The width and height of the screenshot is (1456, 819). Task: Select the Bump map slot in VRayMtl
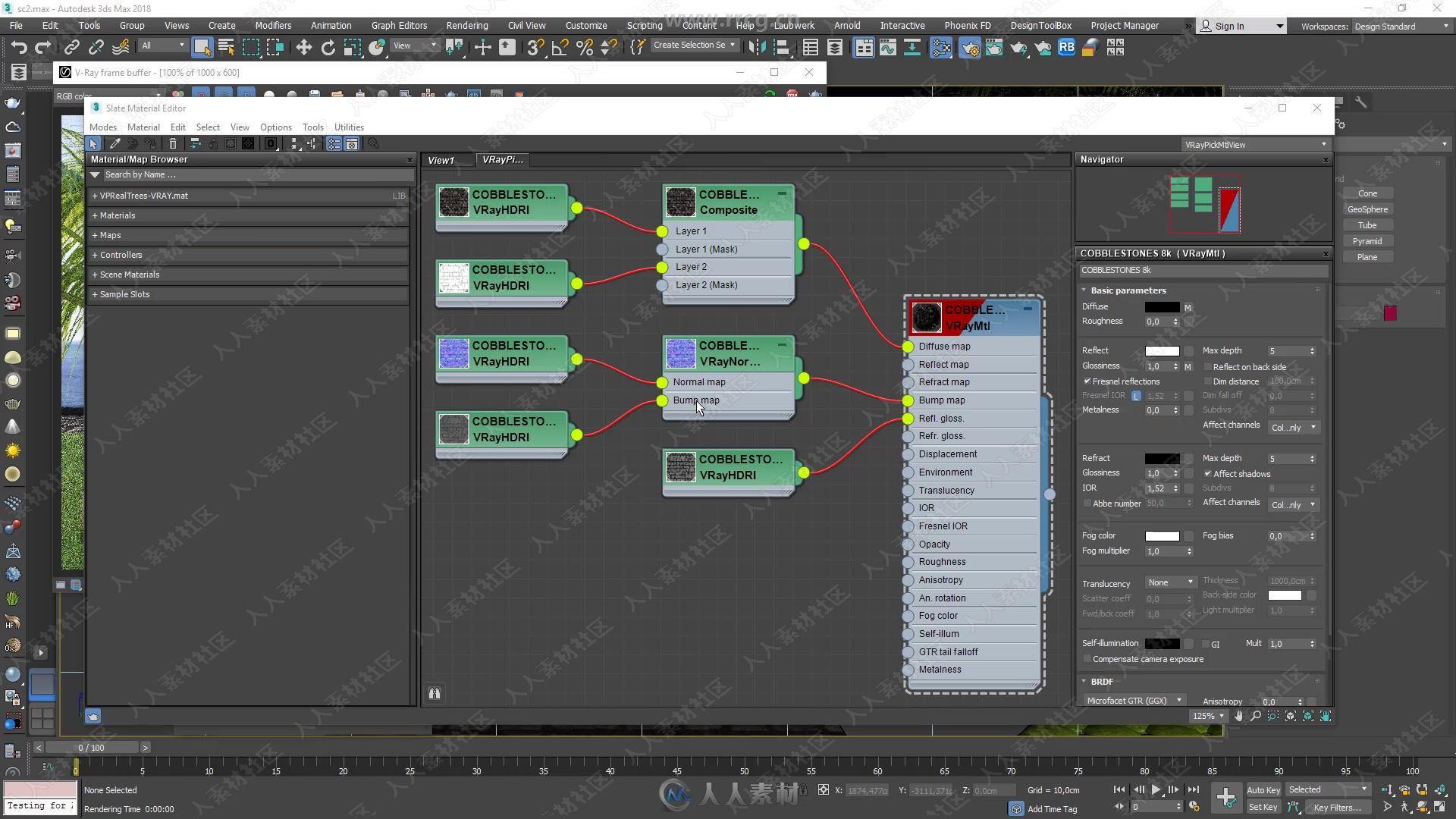click(x=941, y=399)
